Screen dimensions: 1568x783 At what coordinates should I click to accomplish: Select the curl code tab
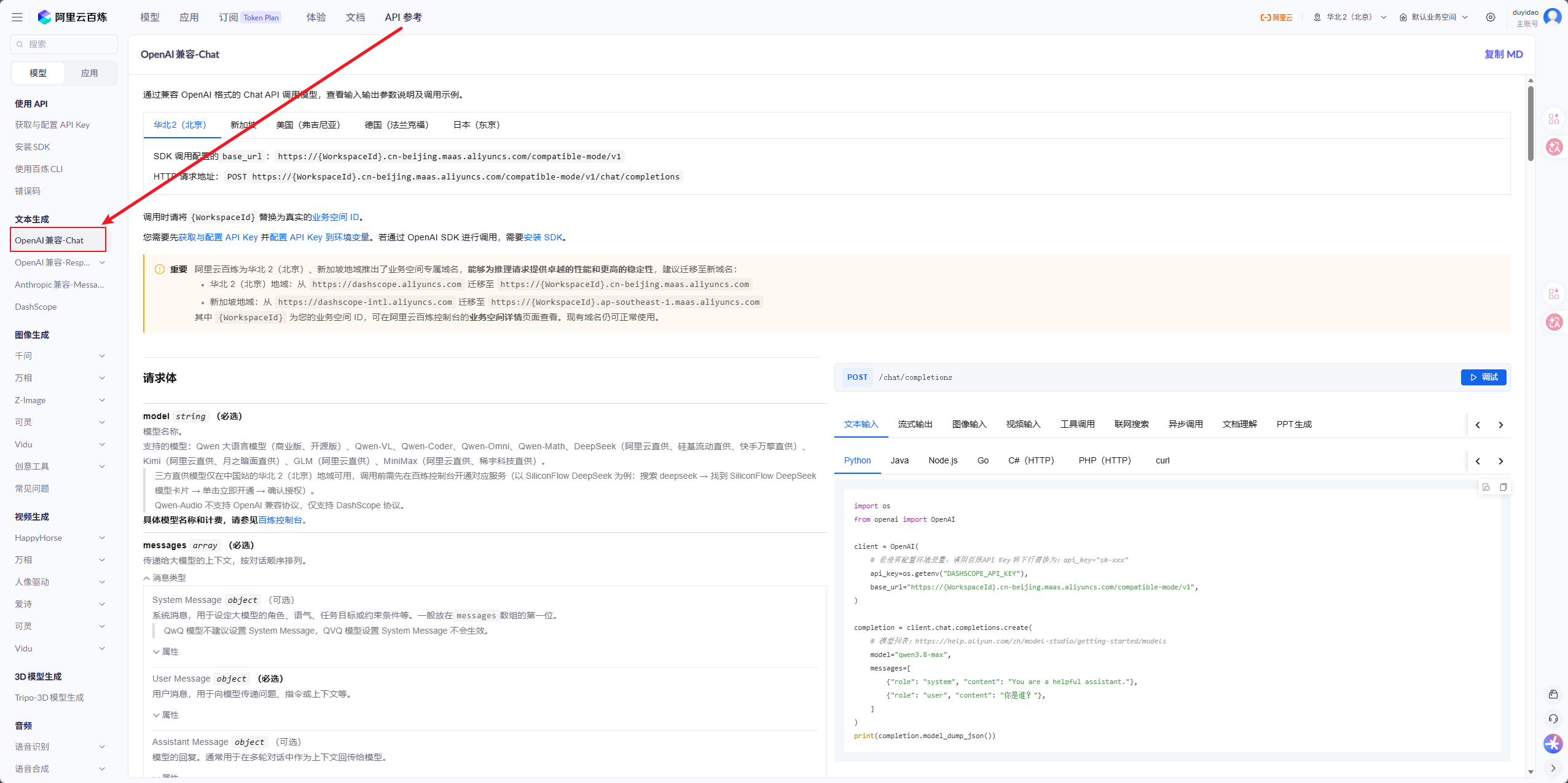(1162, 460)
